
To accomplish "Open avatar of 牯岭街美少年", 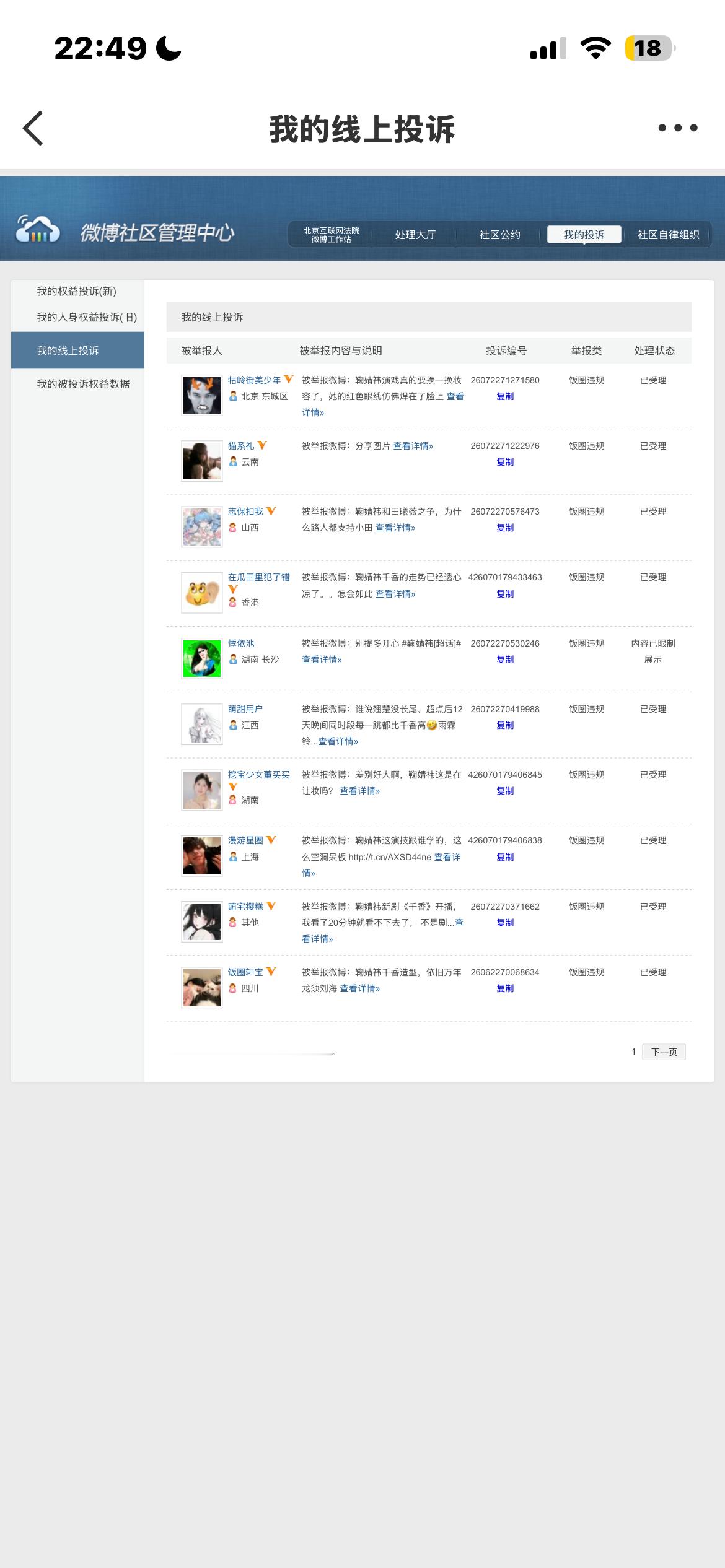I will [x=202, y=395].
